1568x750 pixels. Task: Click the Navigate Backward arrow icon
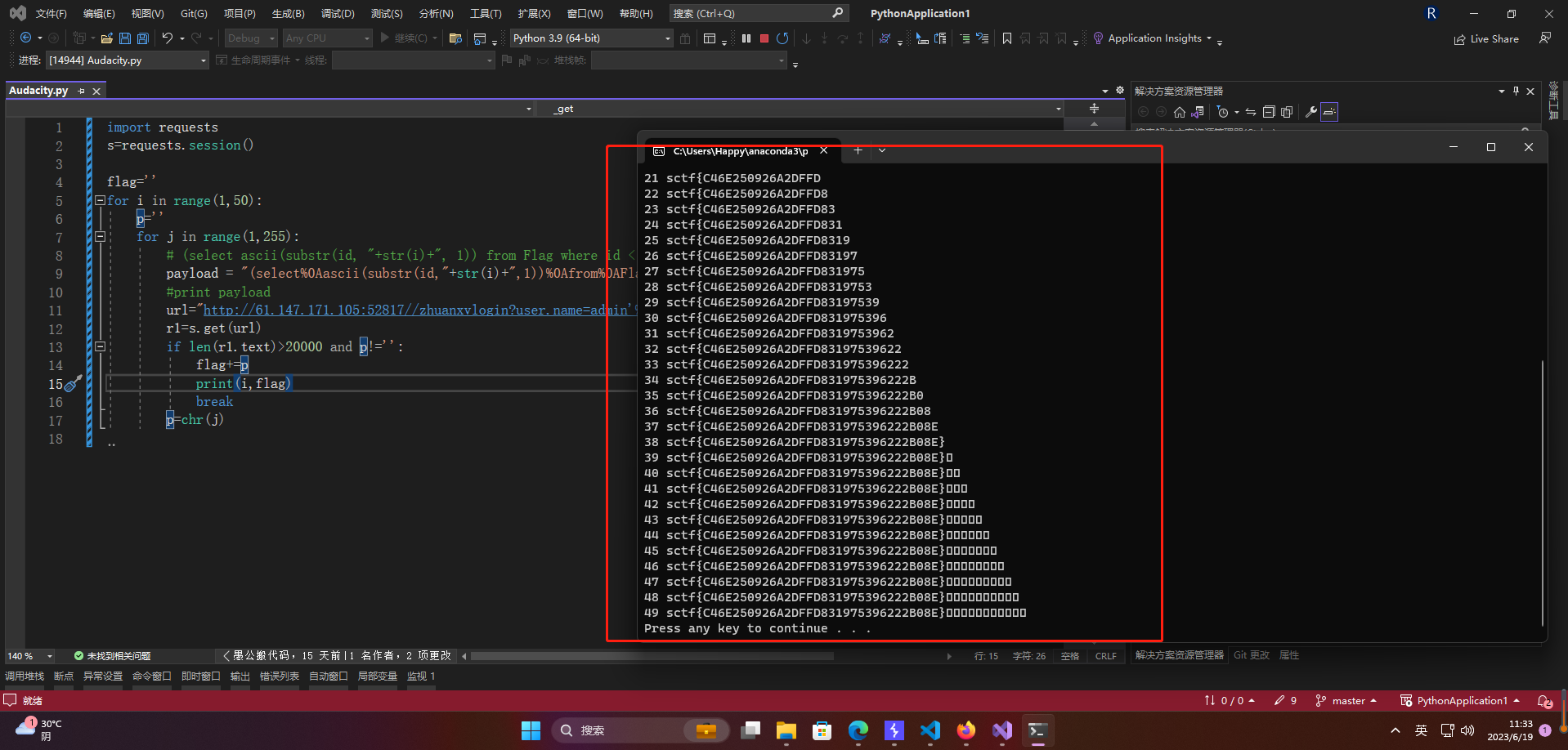coord(25,38)
